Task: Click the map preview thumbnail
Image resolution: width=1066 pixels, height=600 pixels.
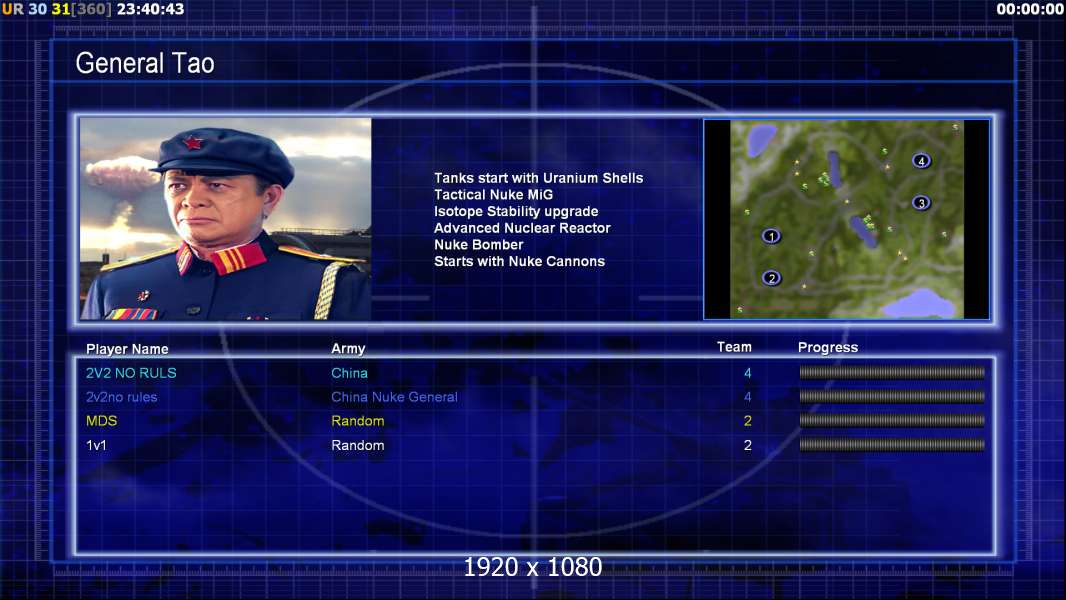Action: pyautogui.click(x=846, y=219)
